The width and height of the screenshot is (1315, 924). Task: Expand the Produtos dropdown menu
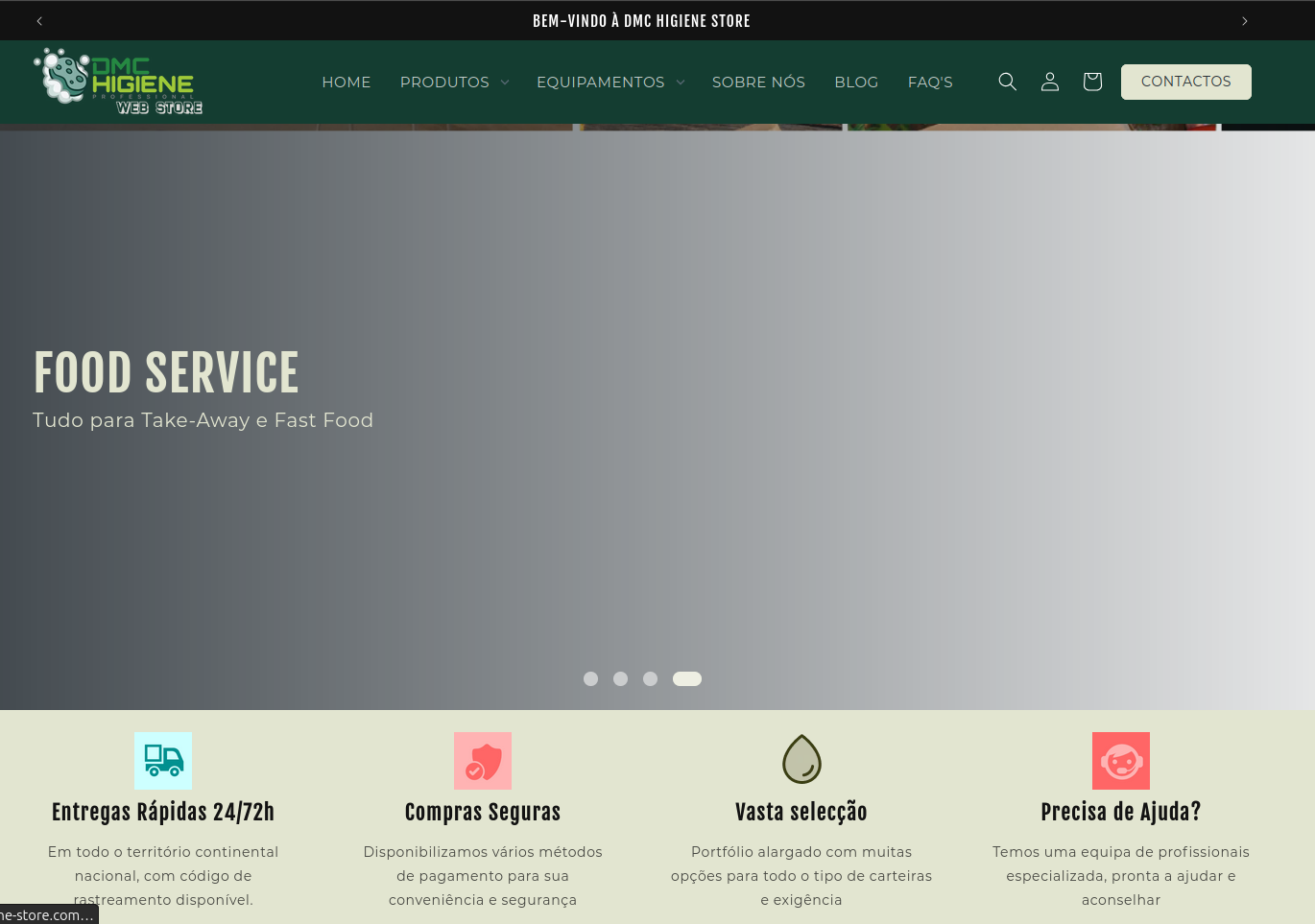click(454, 83)
